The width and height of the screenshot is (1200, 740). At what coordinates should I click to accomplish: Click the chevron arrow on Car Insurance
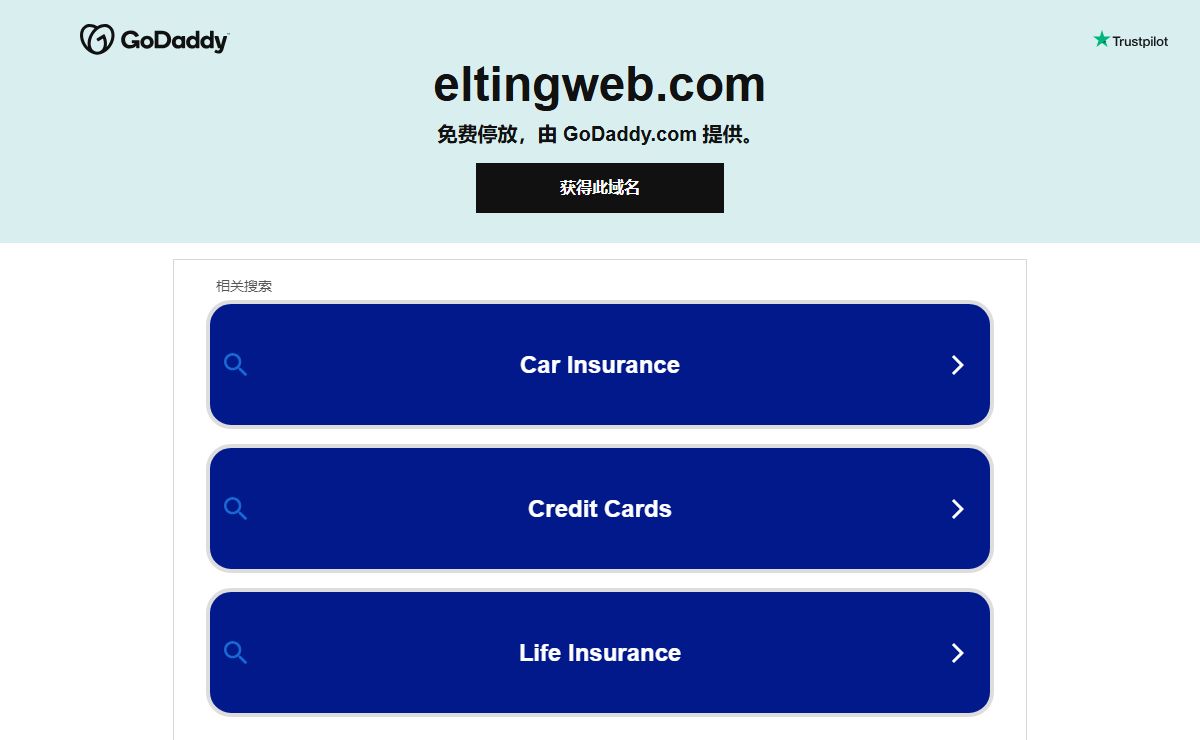957,365
